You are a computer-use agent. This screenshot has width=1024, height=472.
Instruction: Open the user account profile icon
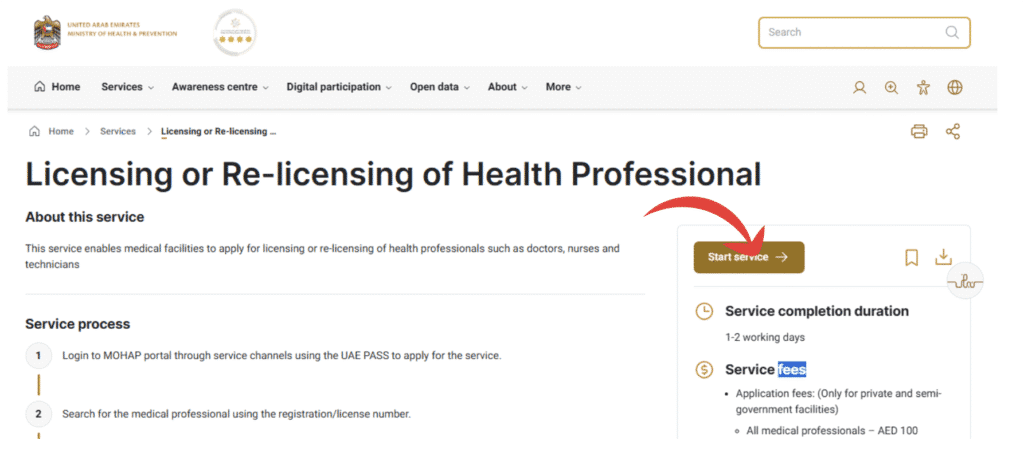pyautogui.click(x=859, y=88)
